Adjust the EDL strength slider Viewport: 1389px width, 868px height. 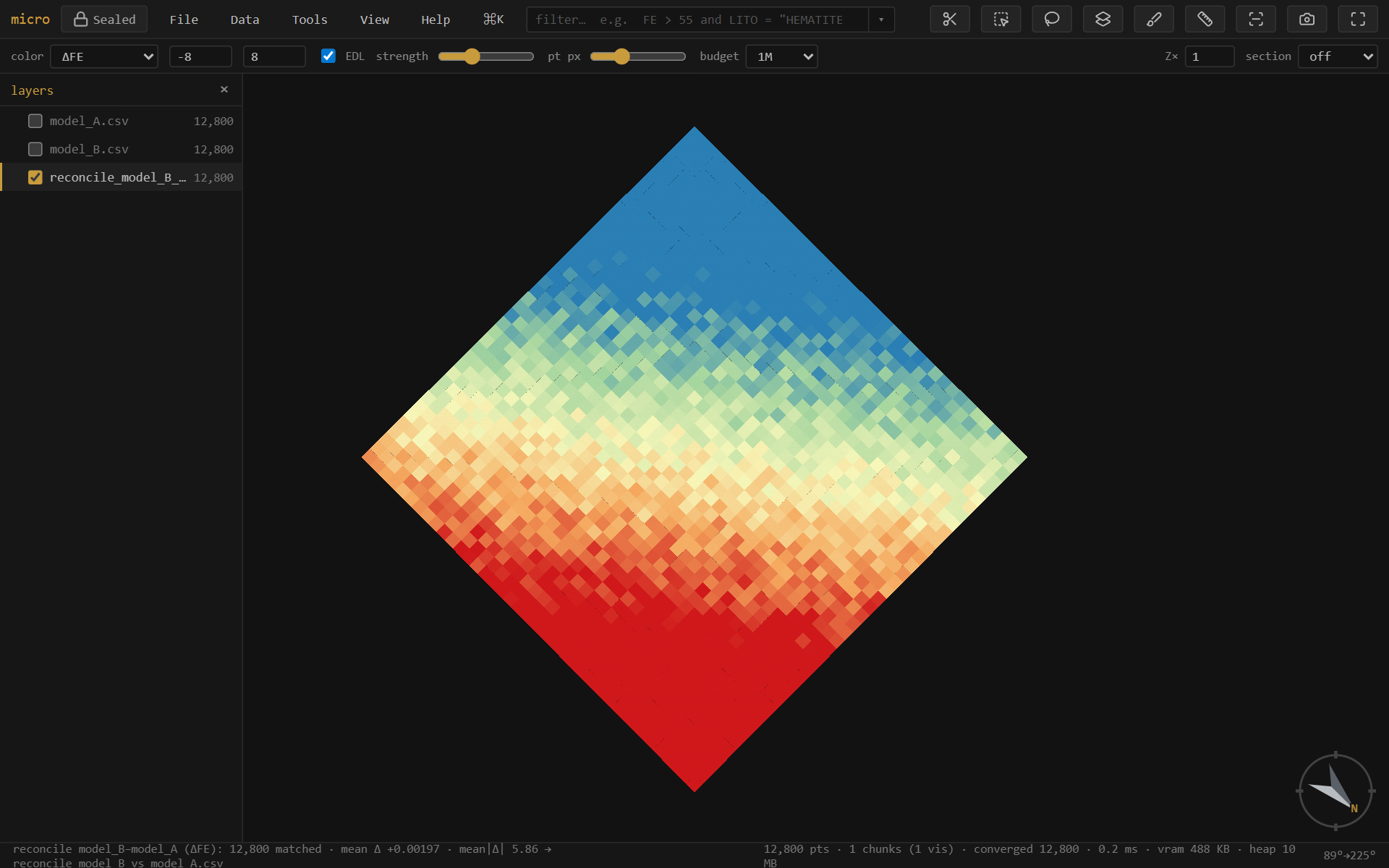(485, 56)
